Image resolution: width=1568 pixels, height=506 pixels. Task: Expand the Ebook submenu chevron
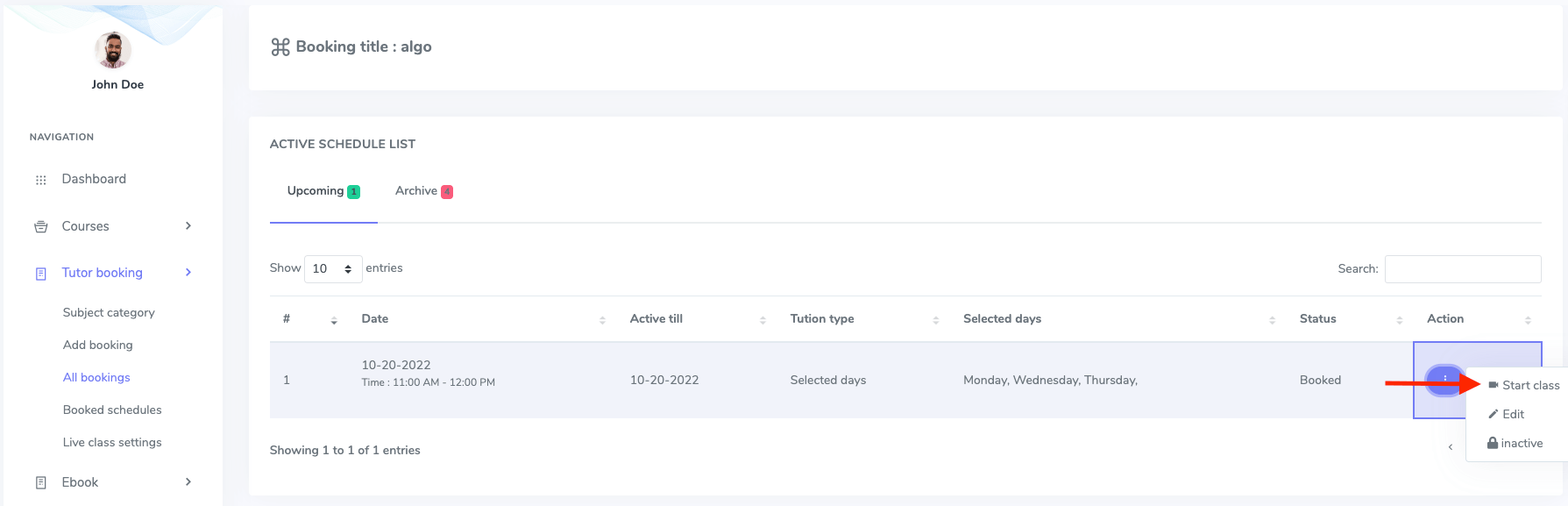tap(188, 481)
